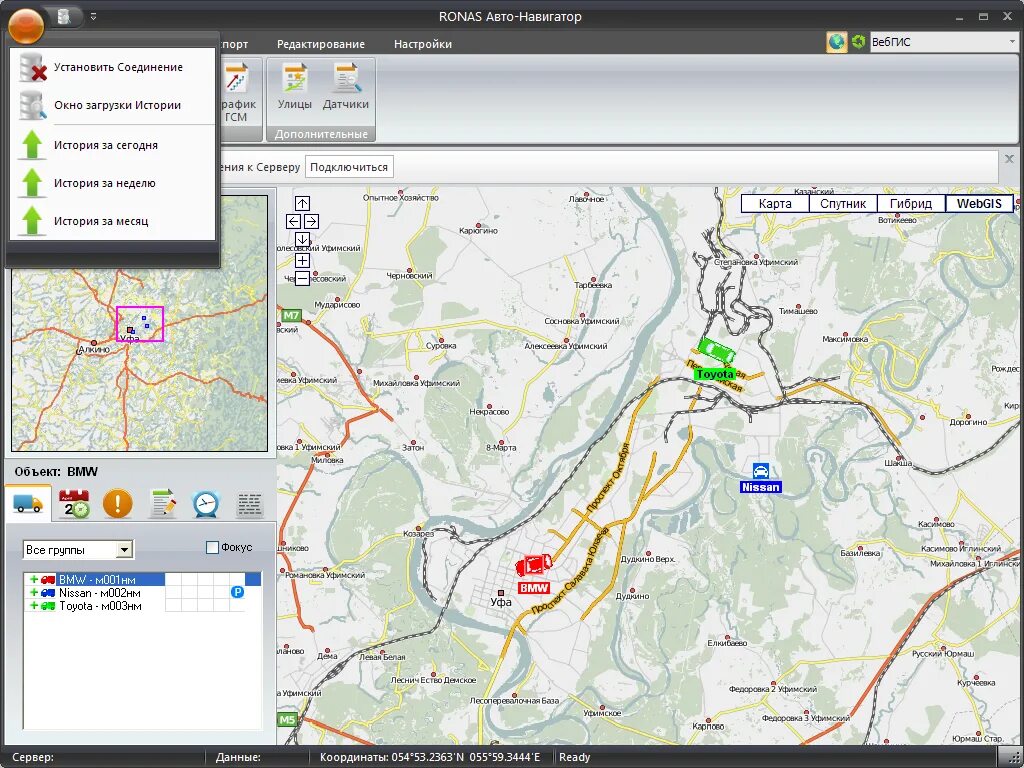The height and width of the screenshot is (768, 1024).
Task: Open the orange application orb menu
Action: (27, 25)
